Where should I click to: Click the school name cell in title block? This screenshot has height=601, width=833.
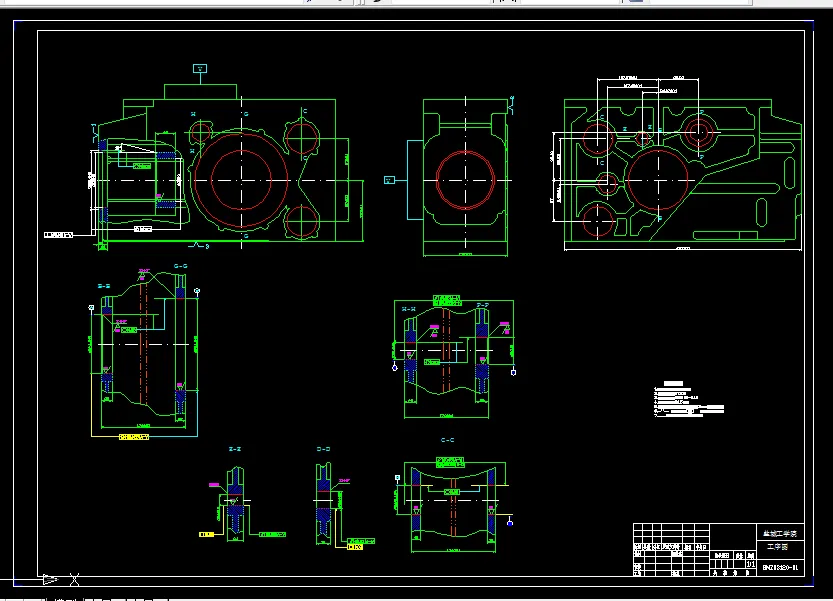pos(780,533)
